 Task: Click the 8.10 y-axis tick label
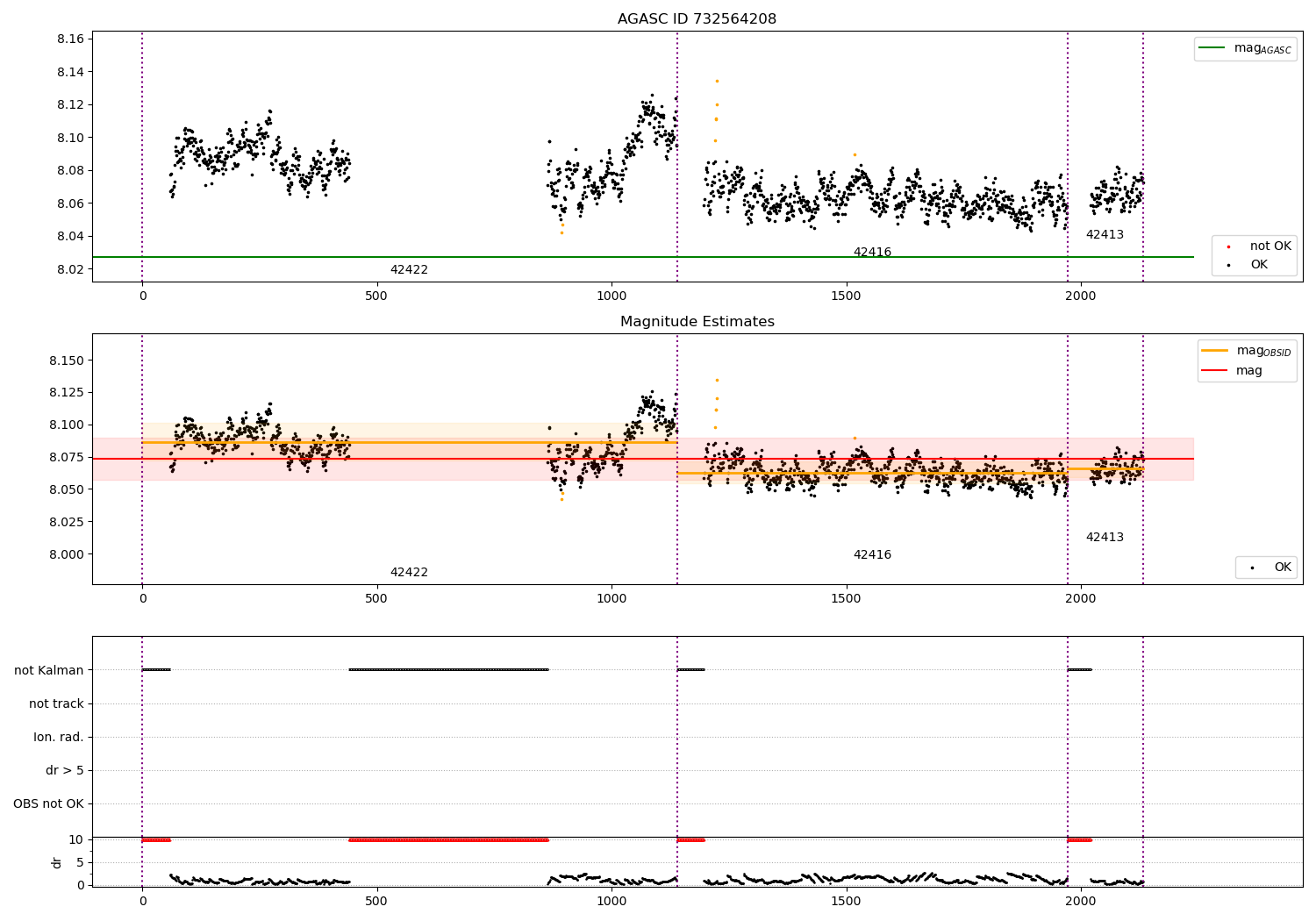pos(70,138)
